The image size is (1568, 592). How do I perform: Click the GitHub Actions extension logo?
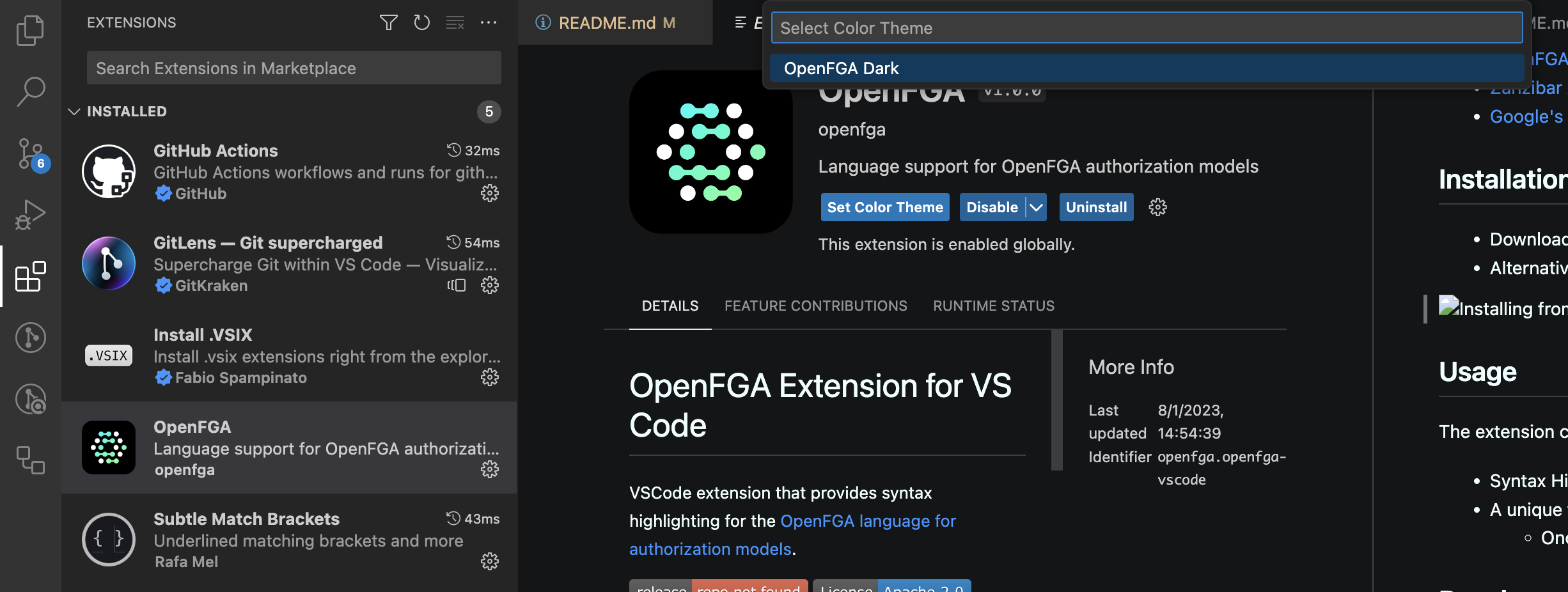[x=109, y=171]
